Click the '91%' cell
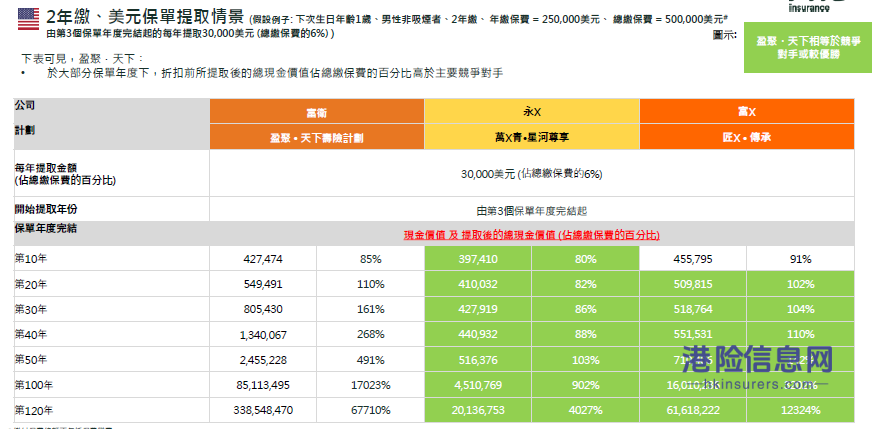The width and height of the screenshot is (872, 429). tap(800, 259)
